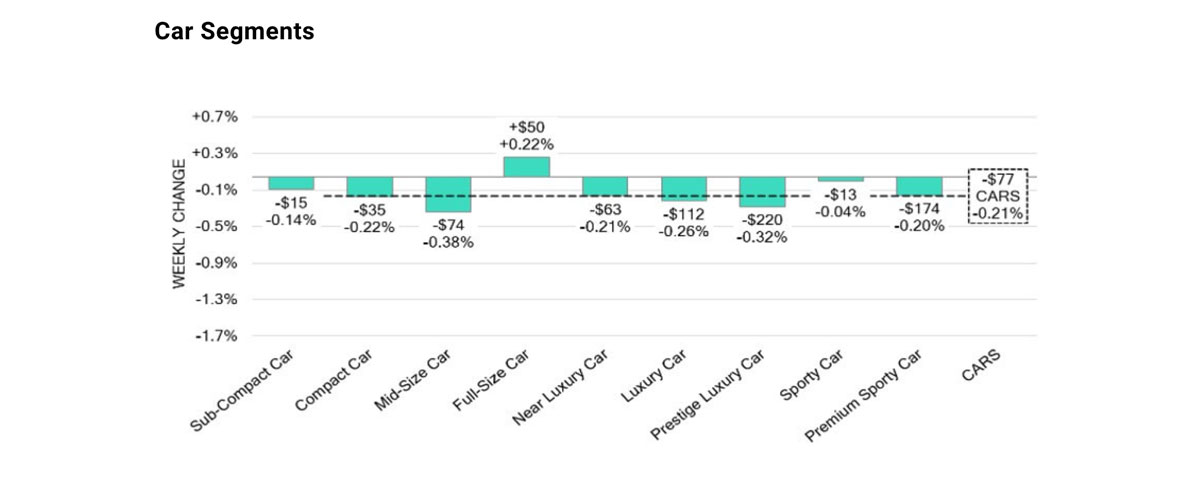Viewport: 1200px width, 480px height.
Task: Click the +$50 +0.22% data label
Action: (x=526, y=136)
